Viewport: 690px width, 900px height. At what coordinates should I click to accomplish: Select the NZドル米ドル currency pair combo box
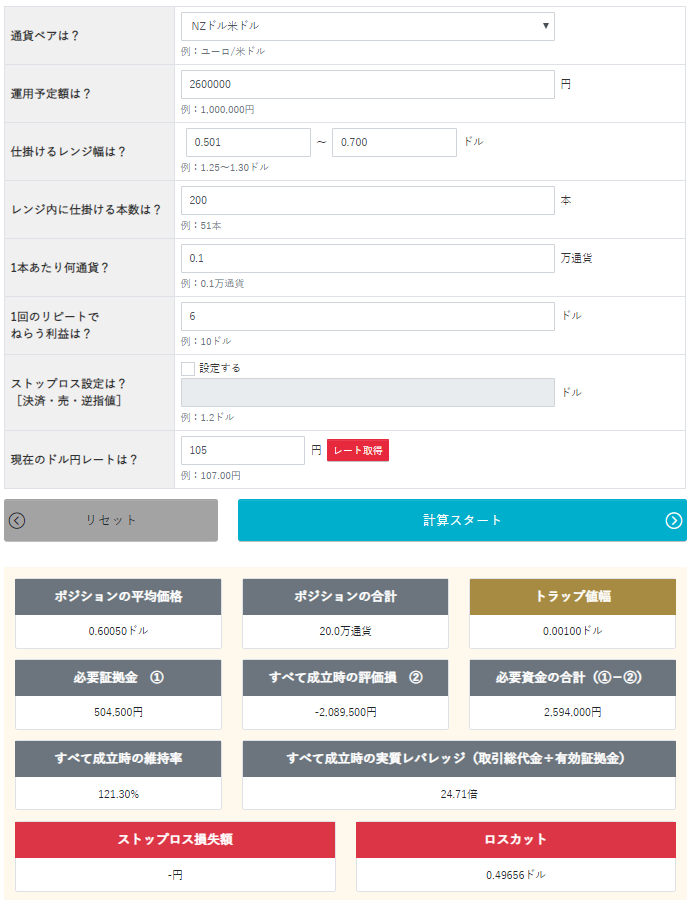click(x=367, y=26)
